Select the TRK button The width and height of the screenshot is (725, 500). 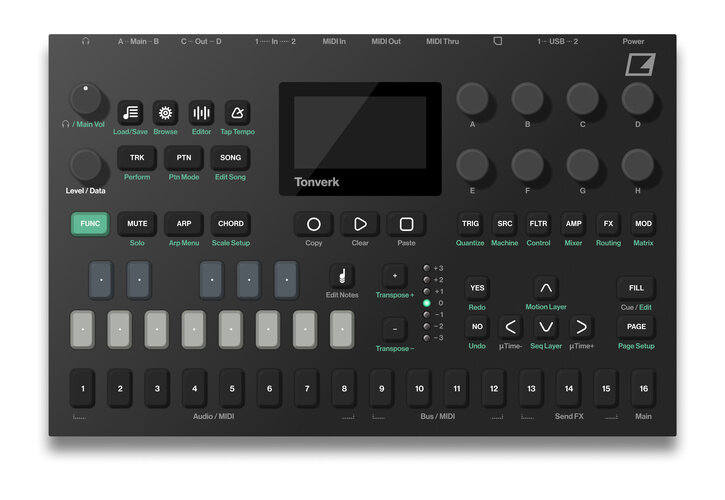[137, 158]
